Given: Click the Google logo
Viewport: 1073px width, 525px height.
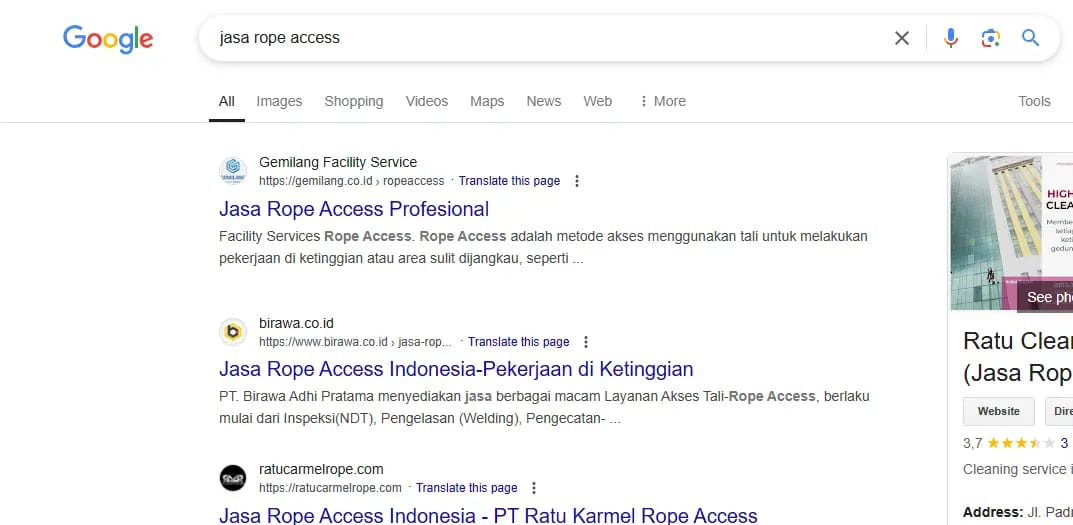Looking at the screenshot, I should click(x=108, y=39).
